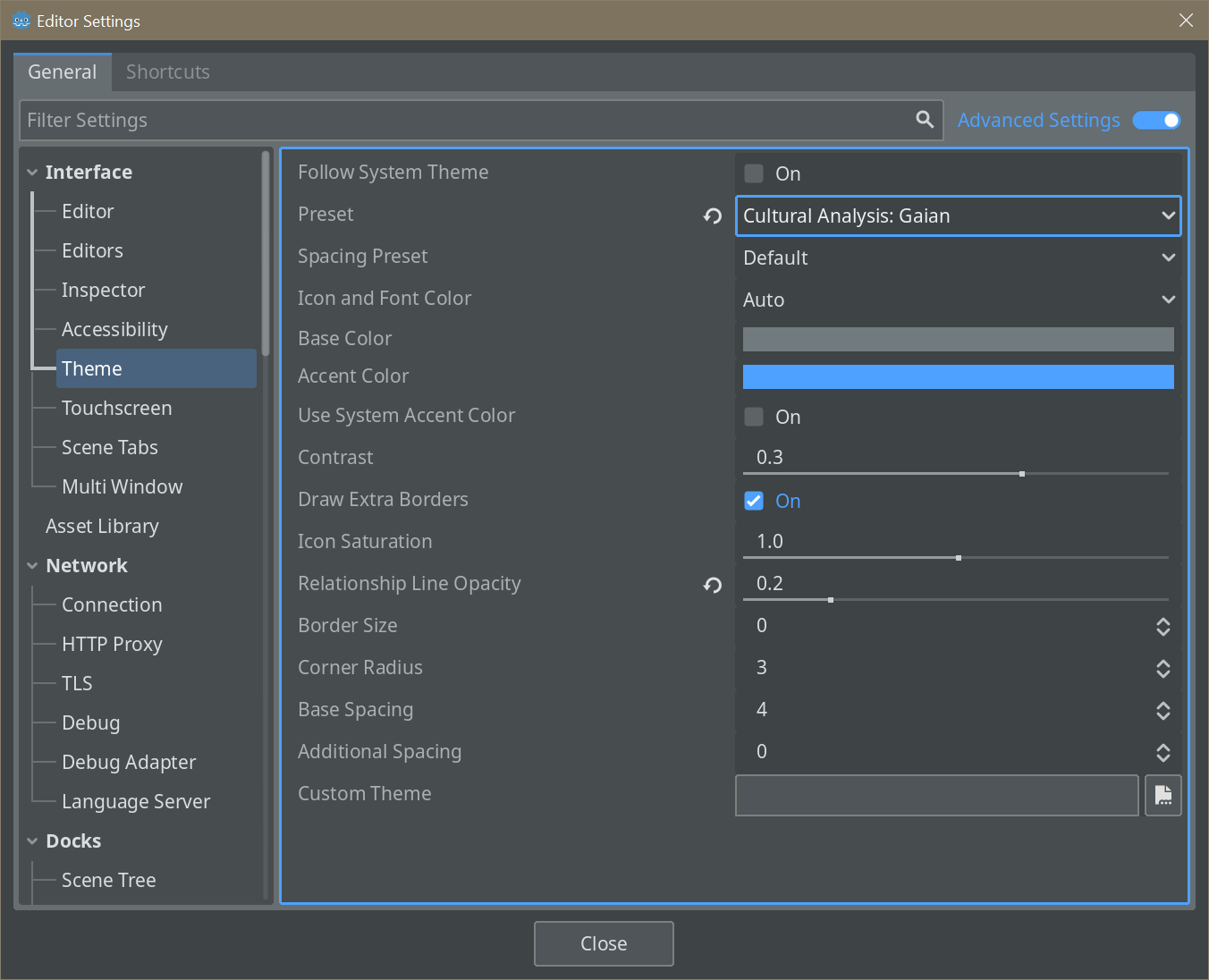Viewport: 1209px width, 980px height.
Task: Switch to the General tab
Action: coord(63,72)
